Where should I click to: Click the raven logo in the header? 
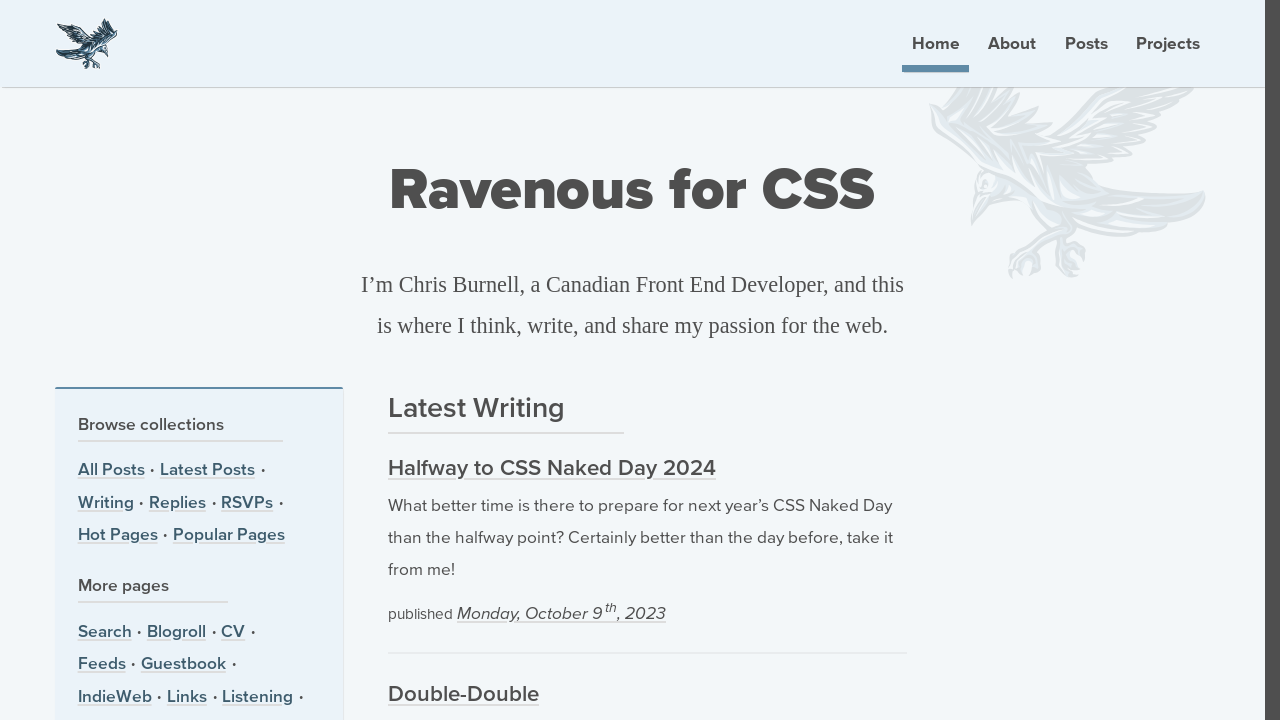point(86,43)
